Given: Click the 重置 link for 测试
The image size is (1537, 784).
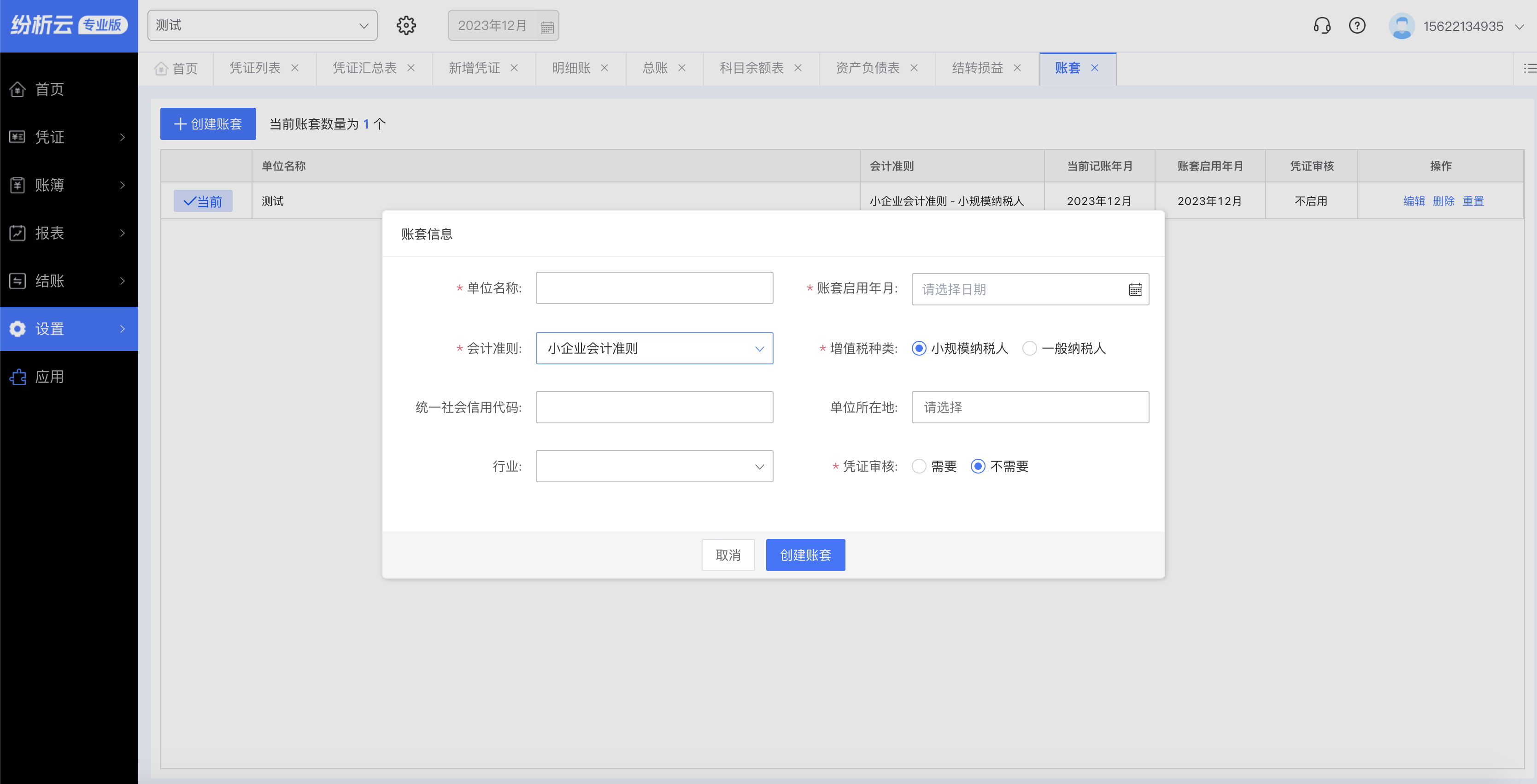Looking at the screenshot, I should click(x=1473, y=201).
